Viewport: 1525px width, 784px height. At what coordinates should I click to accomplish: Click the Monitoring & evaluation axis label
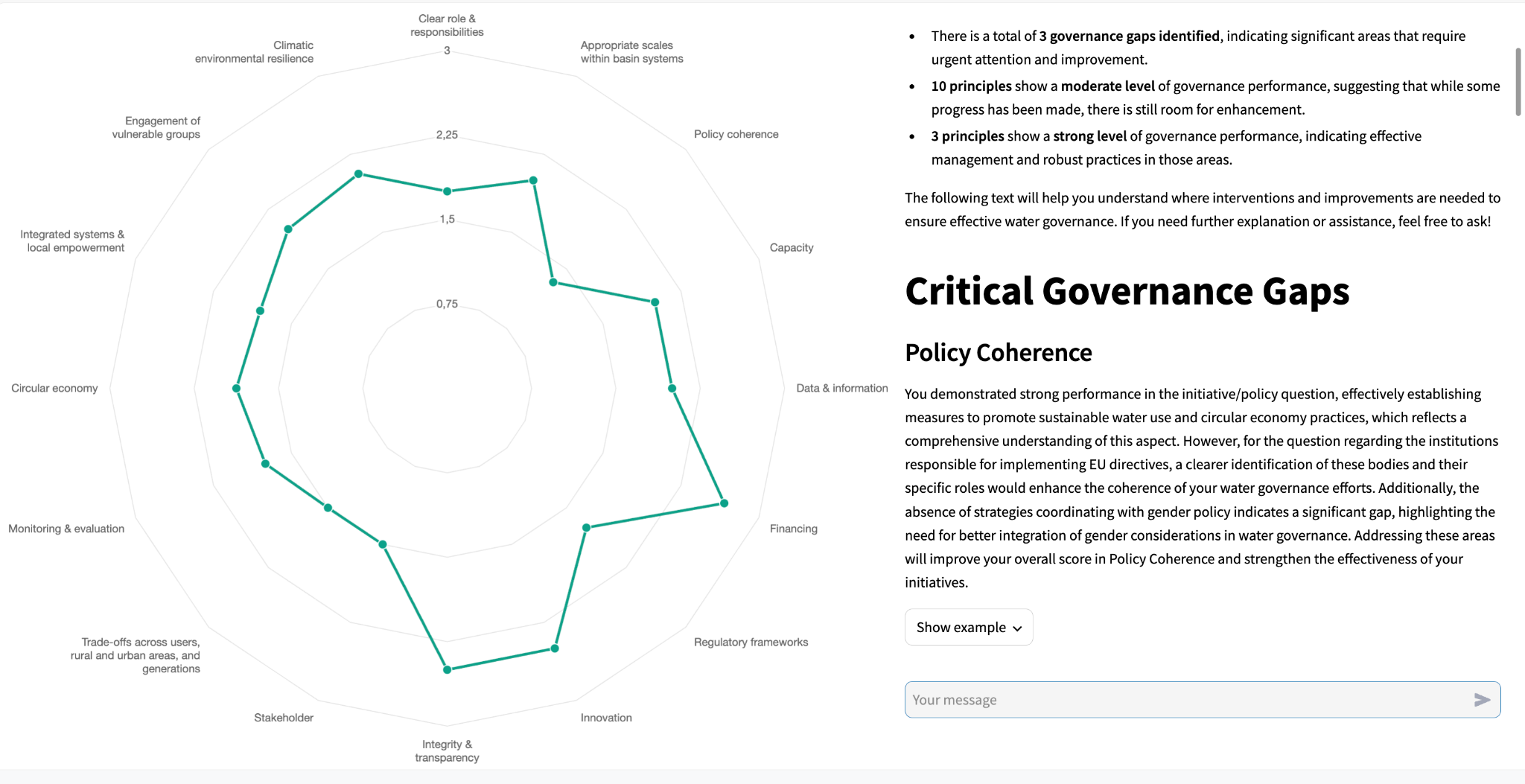[66, 529]
